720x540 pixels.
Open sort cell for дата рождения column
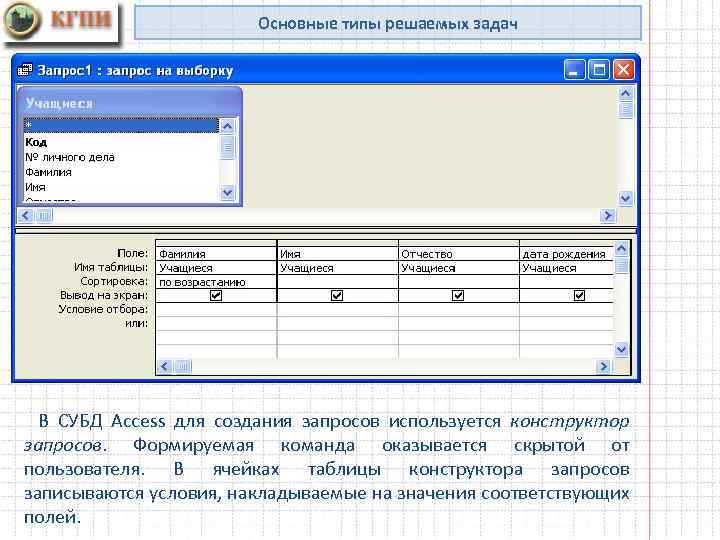(567, 282)
